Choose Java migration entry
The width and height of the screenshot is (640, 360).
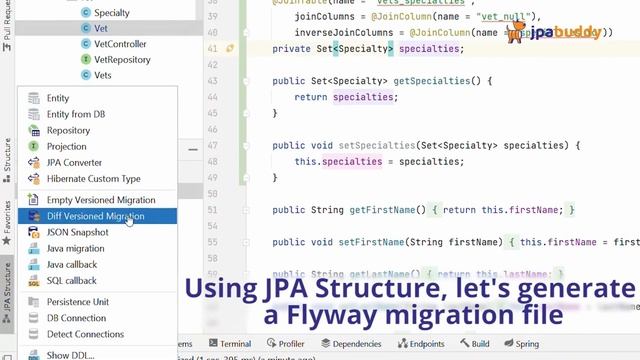(x=98, y=248)
